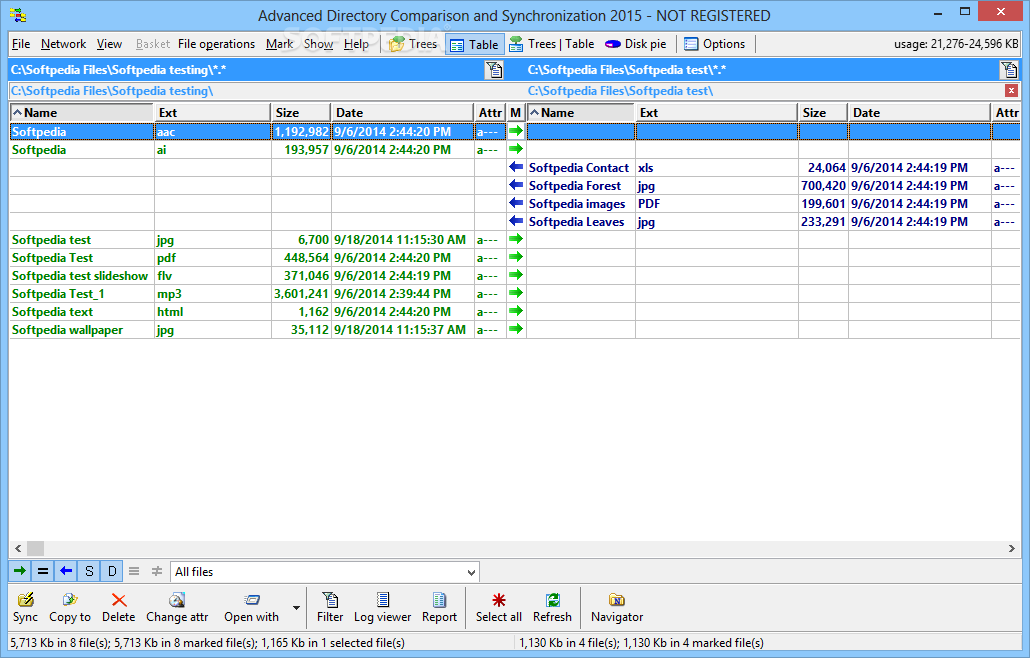This screenshot has height=658, width=1030.
Task: Toggle the not-equal filter button
Action: [156, 571]
